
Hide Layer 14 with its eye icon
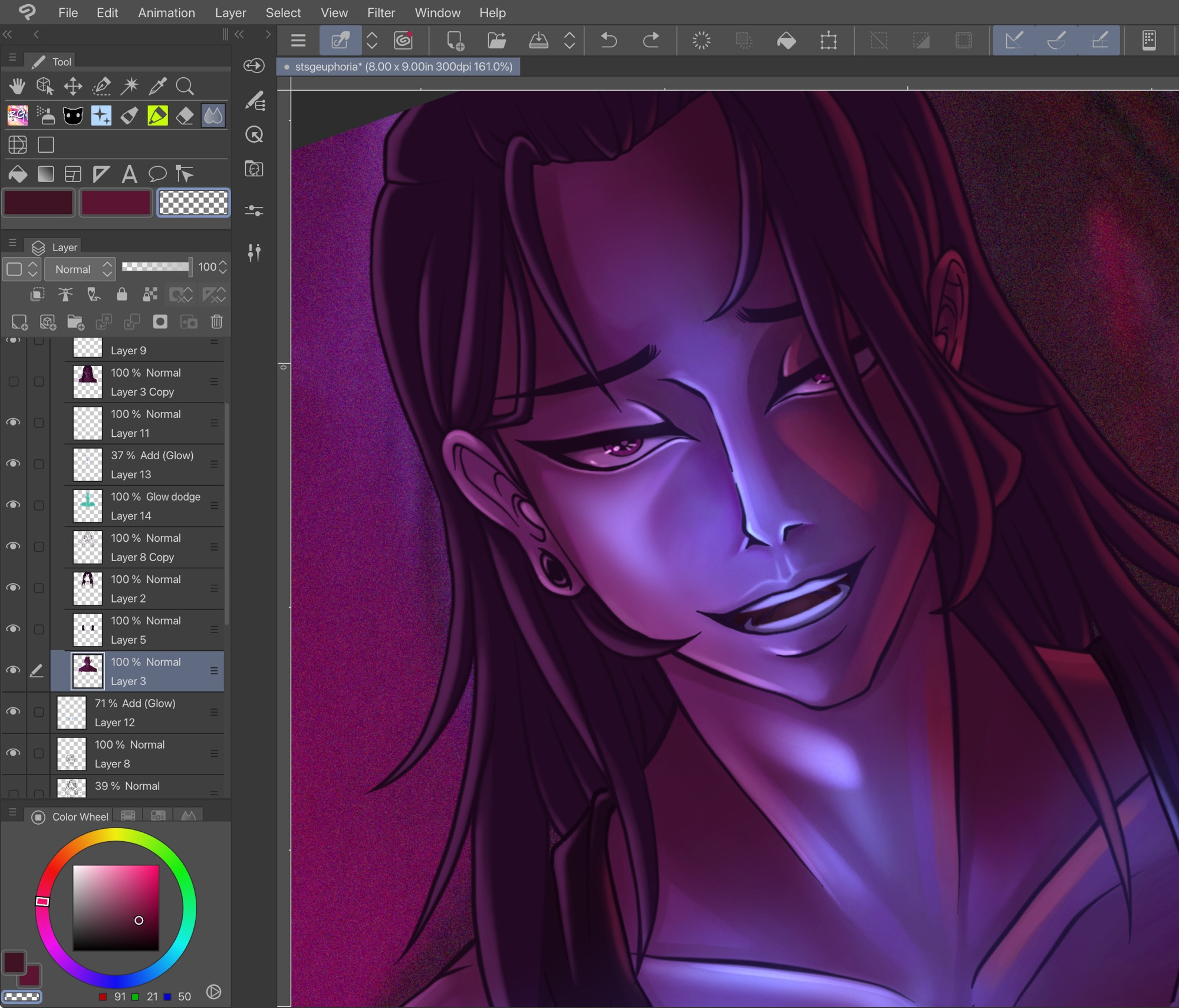click(x=13, y=505)
